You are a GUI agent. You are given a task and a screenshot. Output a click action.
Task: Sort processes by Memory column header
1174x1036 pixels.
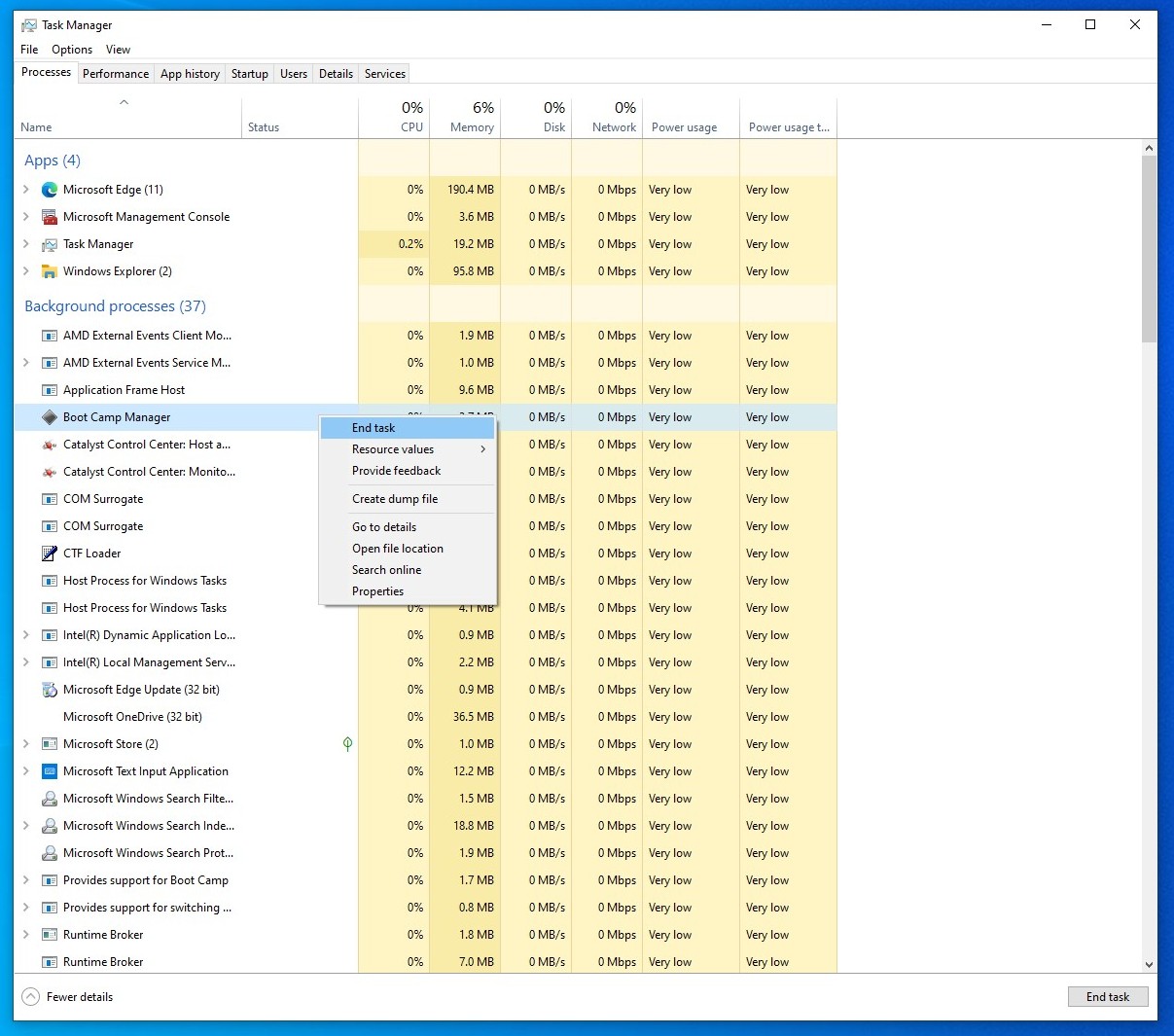tap(465, 119)
